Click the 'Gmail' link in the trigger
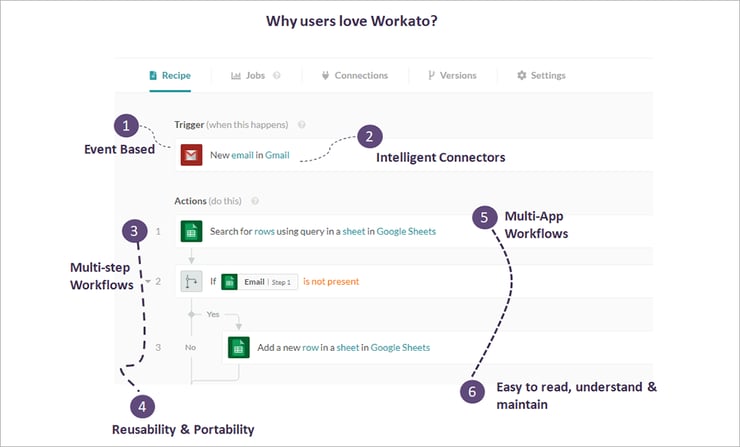This screenshot has width=740, height=447. [278, 156]
